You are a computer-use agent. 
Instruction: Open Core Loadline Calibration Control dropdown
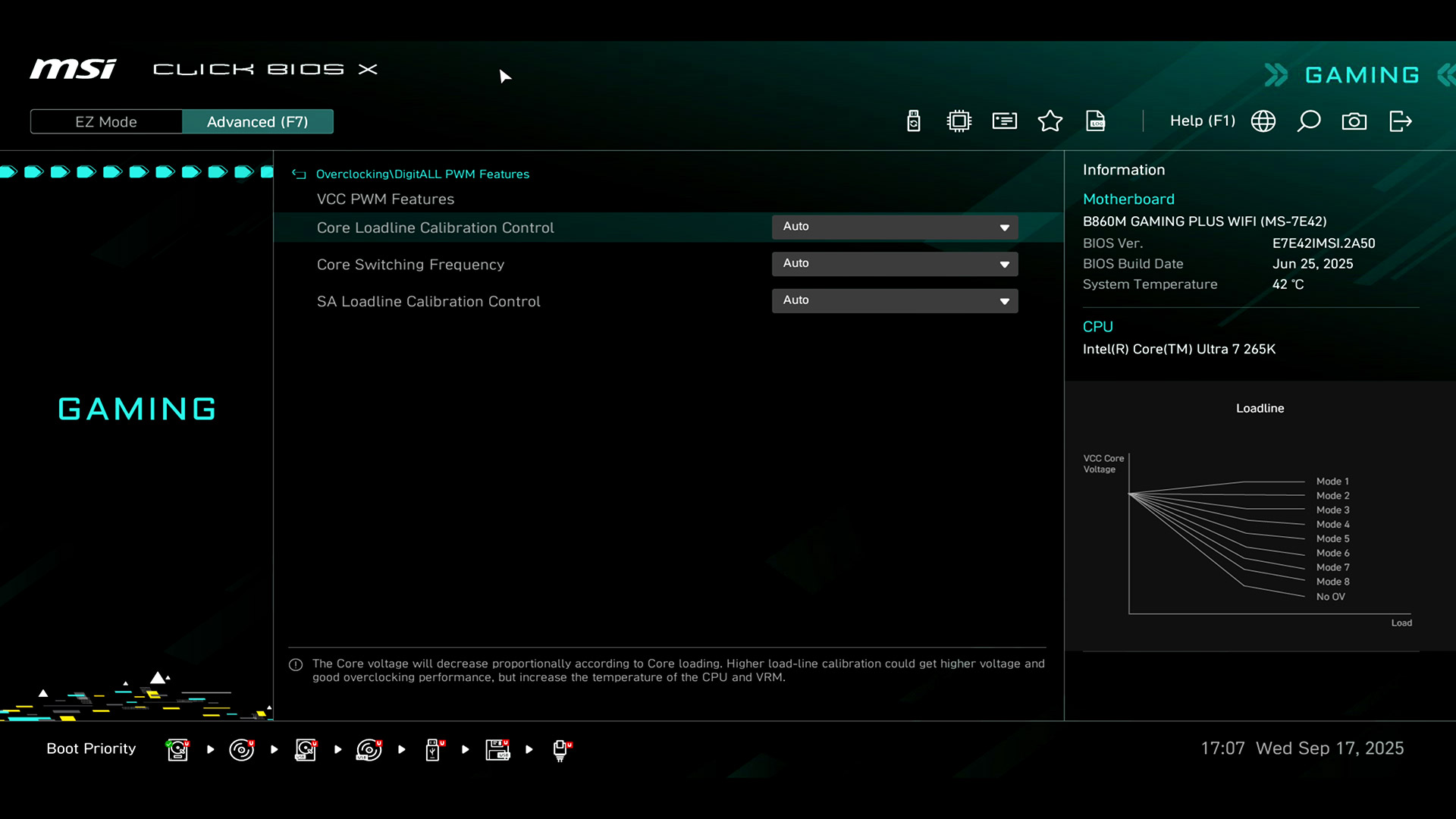click(x=895, y=227)
